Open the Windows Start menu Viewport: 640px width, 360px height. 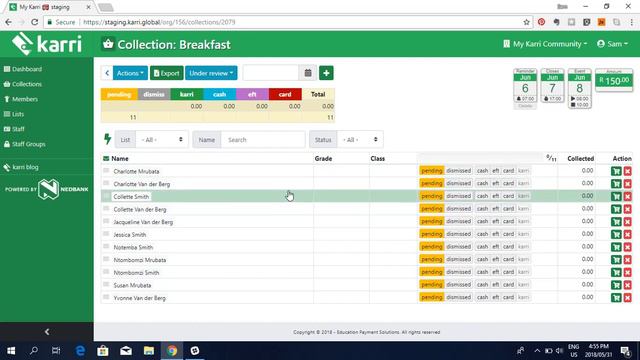(11, 351)
